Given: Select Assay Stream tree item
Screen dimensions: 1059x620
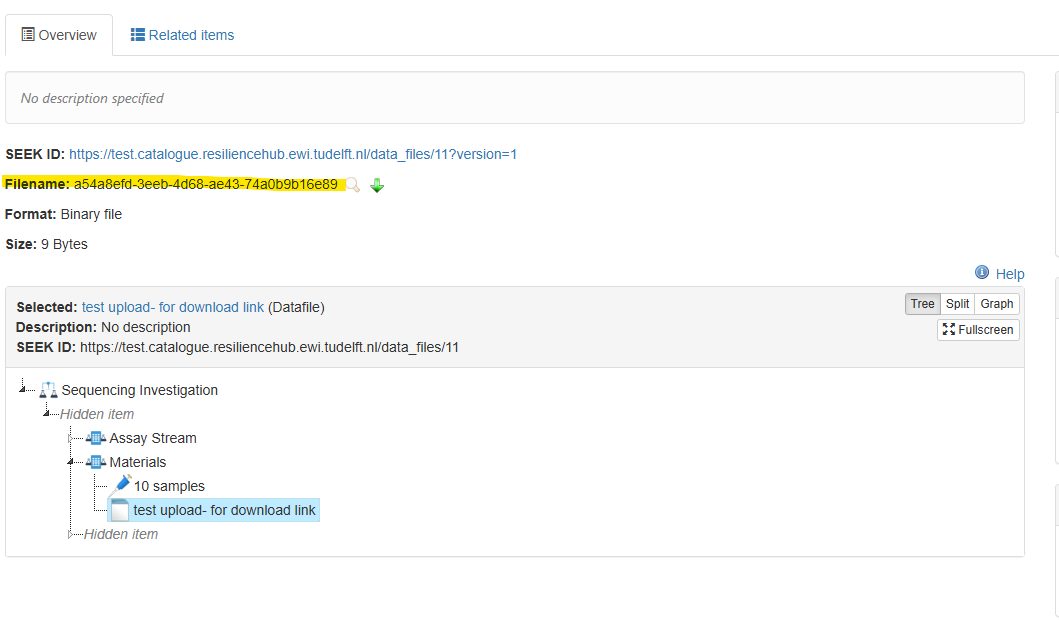Looking at the screenshot, I should tap(153, 438).
